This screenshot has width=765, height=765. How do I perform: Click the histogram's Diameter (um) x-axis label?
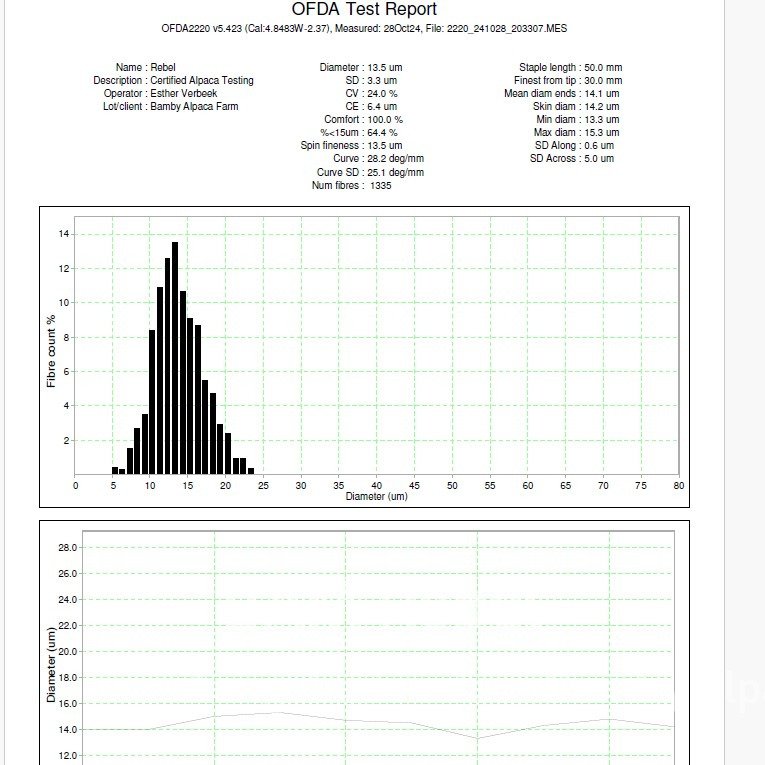376,496
